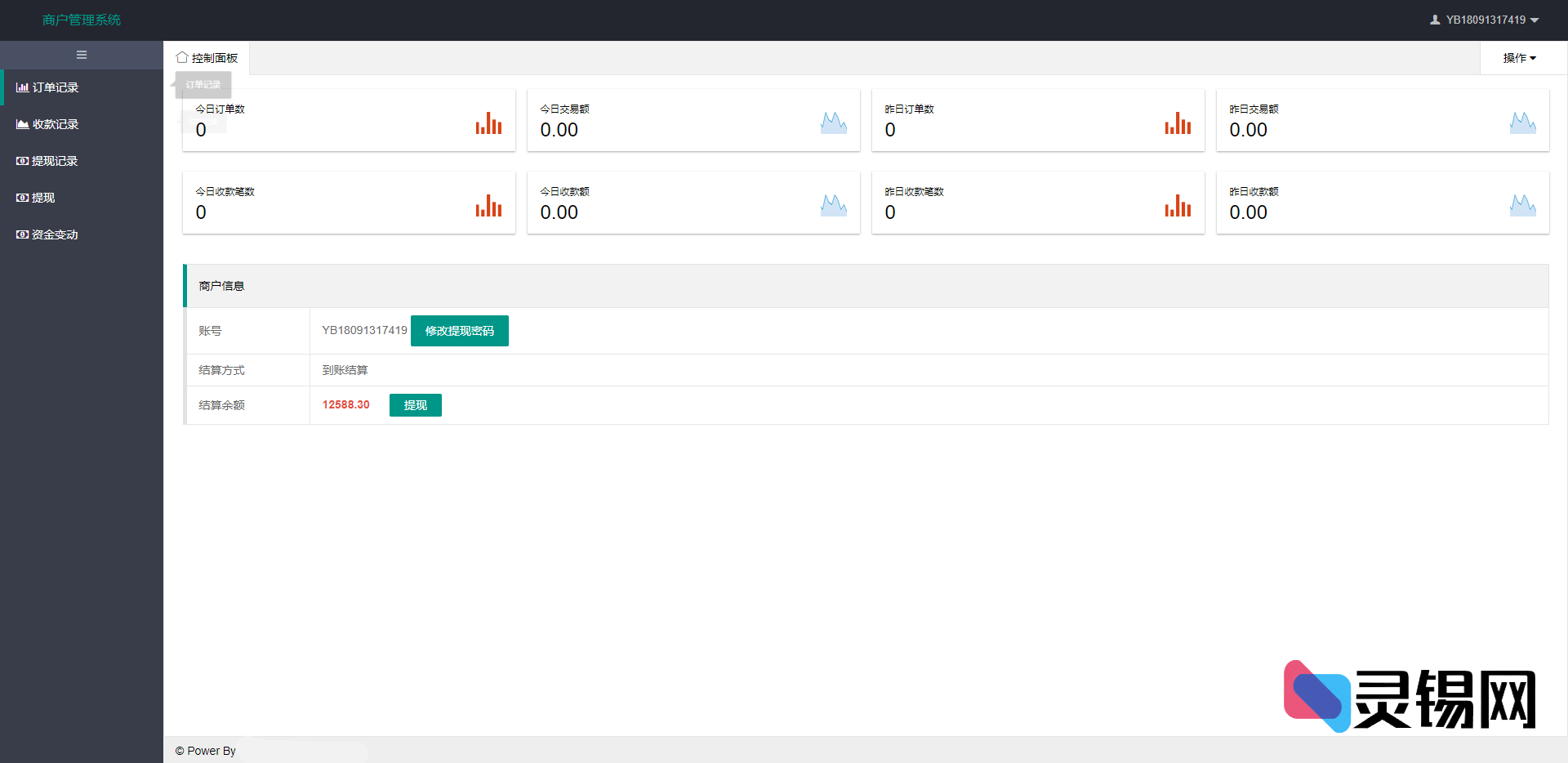The image size is (1568, 763).
Task: Click the bar chart icon in 今日订单数 card
Action: click(x=488, y=123)
